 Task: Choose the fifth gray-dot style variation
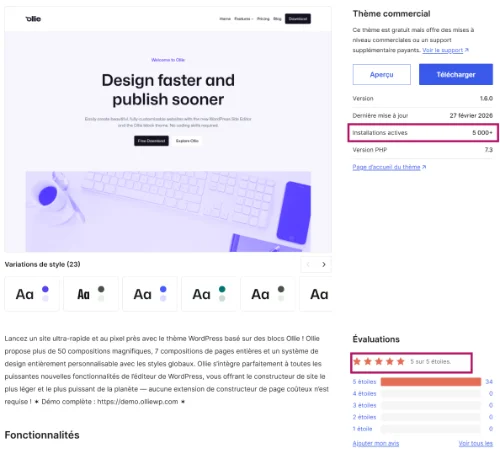[268, 294]
